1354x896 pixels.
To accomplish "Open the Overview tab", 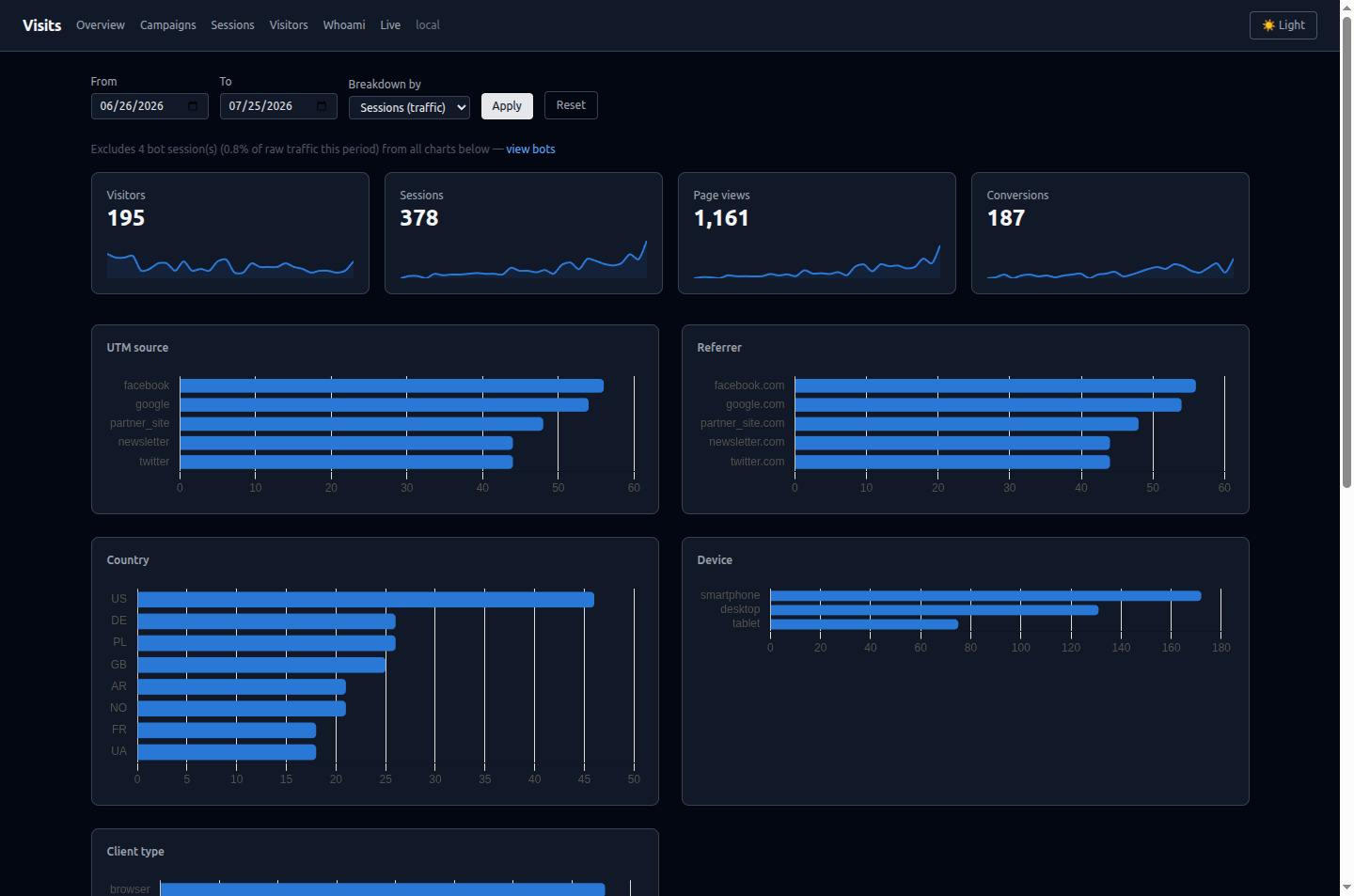I will coord(101,25).
